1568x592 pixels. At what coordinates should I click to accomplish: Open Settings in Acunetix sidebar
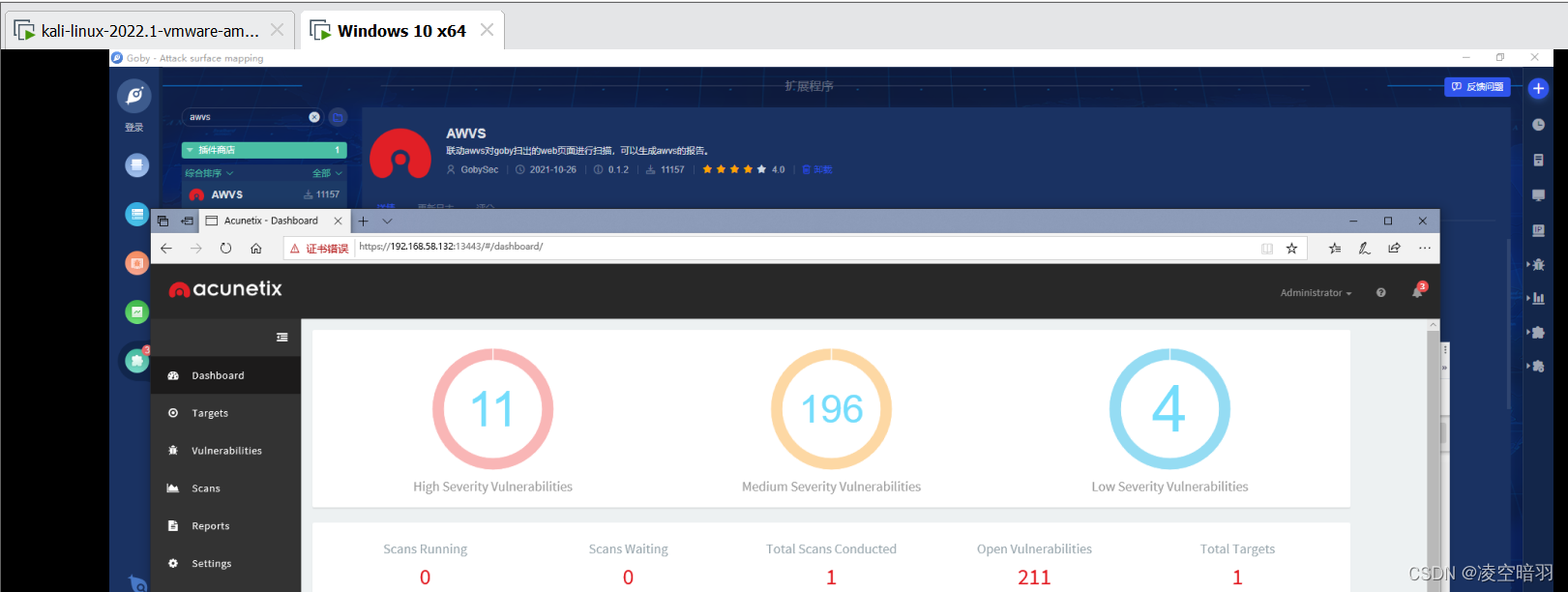click(x=226, y=564)
